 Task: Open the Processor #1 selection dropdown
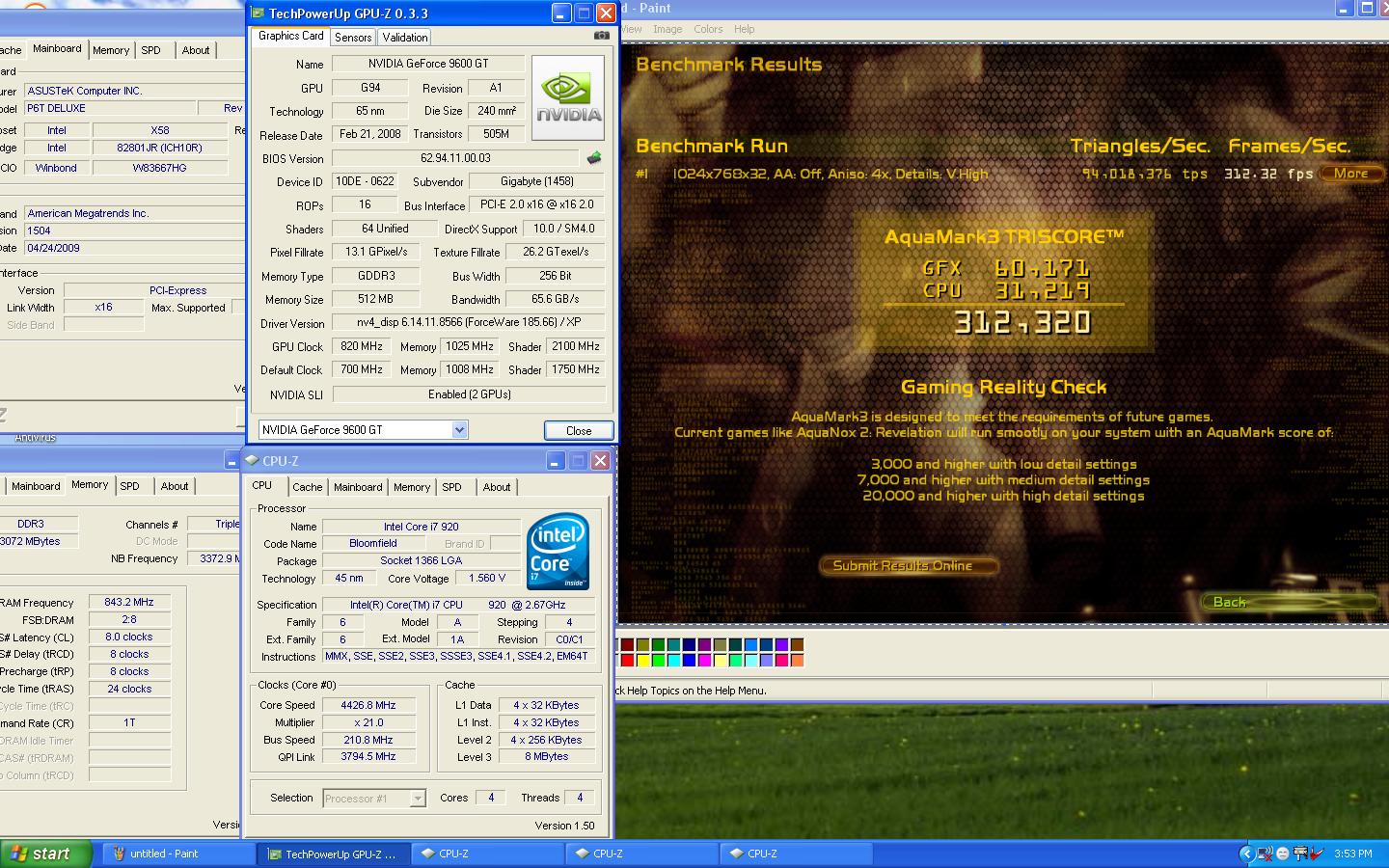(x=417, y=799)
